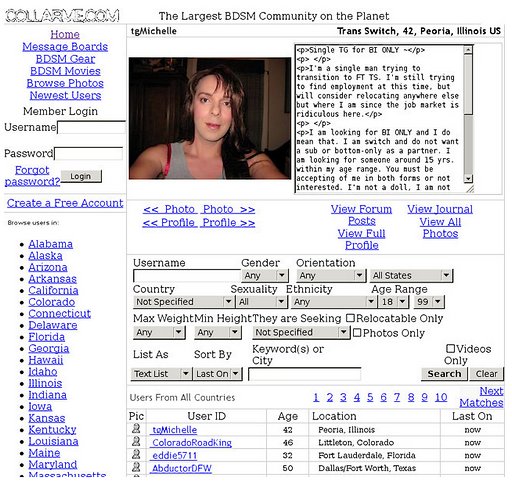Open the Sort By dropdown
This screenshot has height=485, width=512.
(x=218, y=374)
